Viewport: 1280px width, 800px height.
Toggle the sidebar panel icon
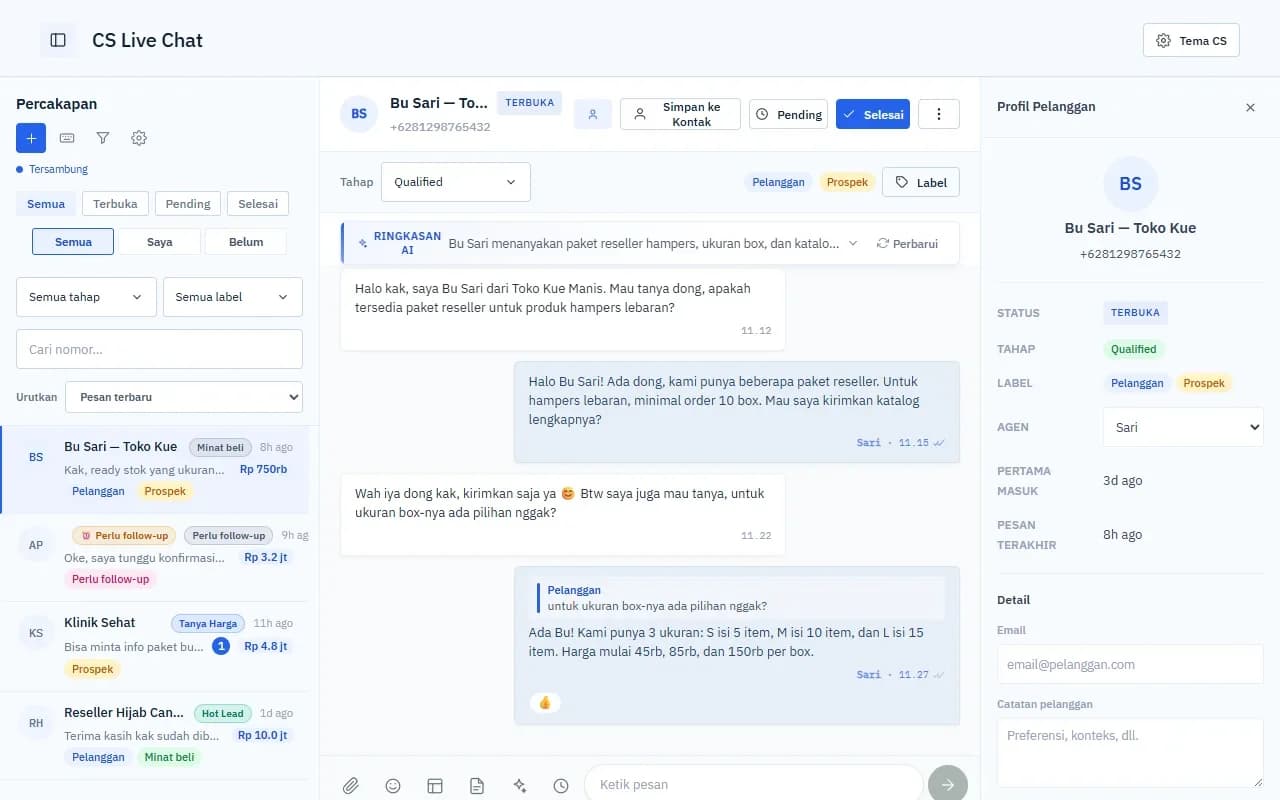click(58, 40)
